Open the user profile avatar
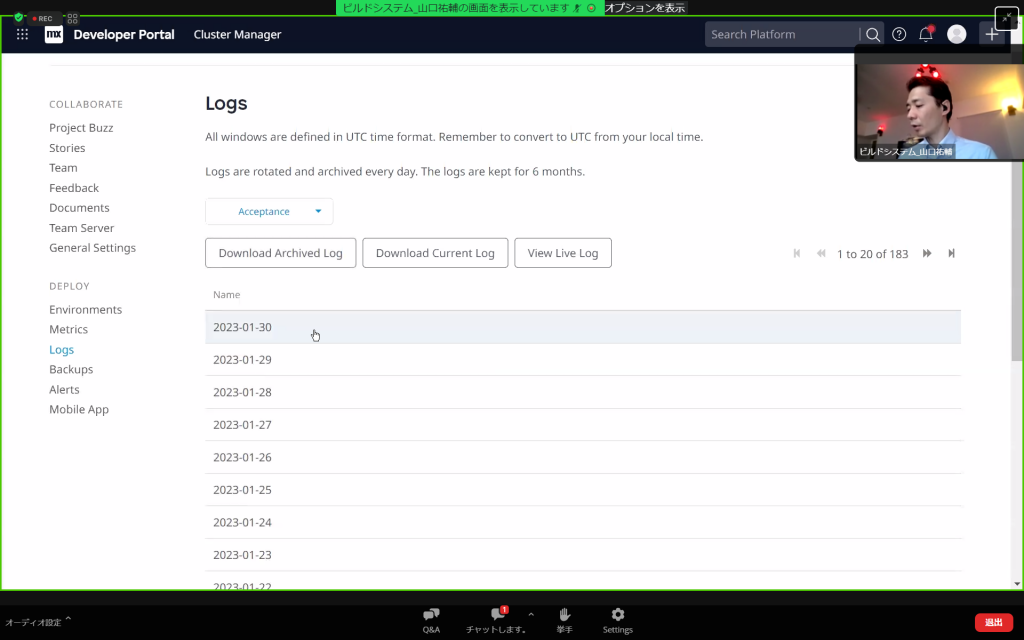This screenshot has width=1024, height=640. [x=956, y=34]
